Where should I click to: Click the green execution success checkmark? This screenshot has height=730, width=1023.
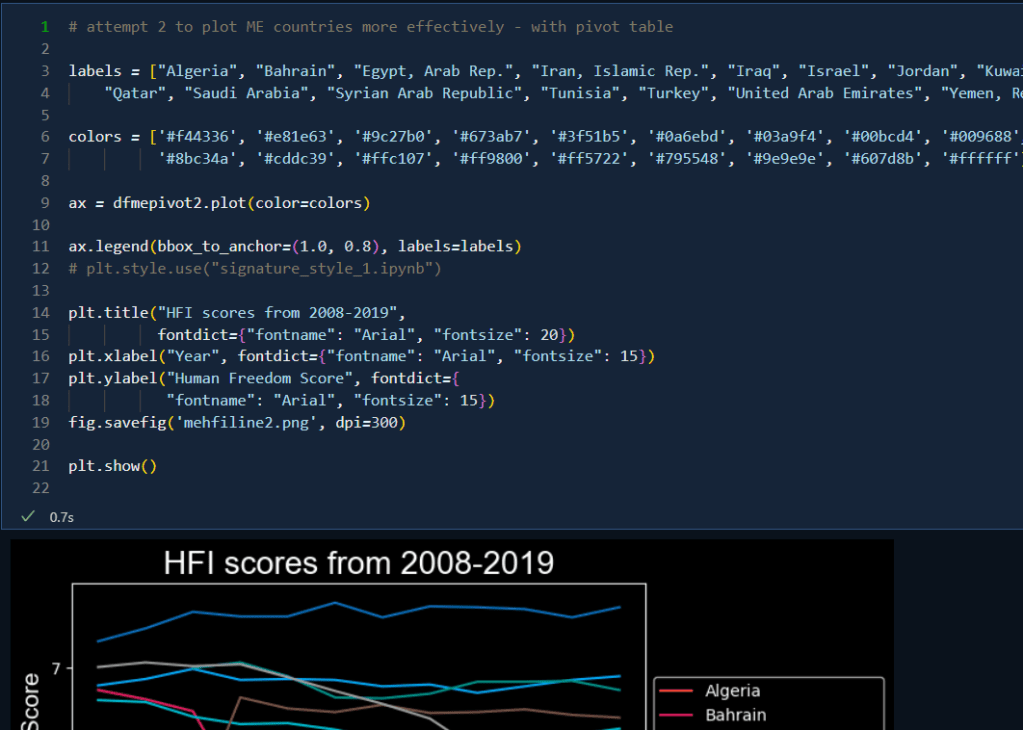tap(27, 517)
